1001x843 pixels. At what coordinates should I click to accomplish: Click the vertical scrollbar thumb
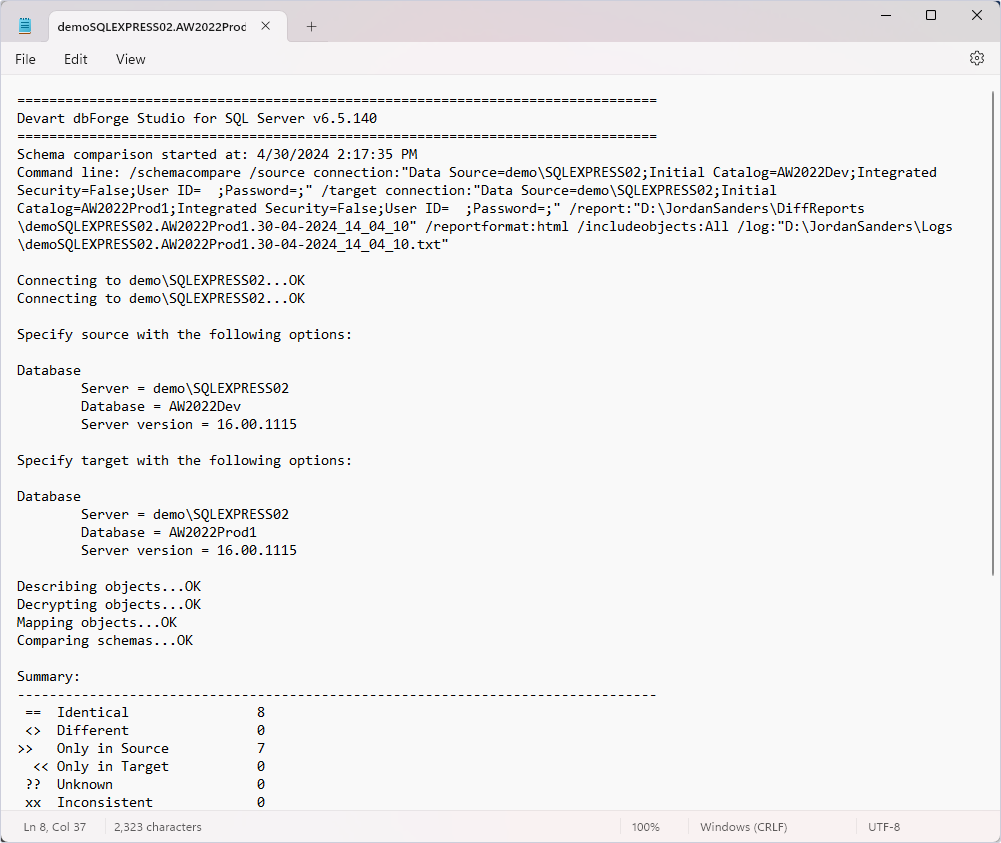[x=993, y=332]
